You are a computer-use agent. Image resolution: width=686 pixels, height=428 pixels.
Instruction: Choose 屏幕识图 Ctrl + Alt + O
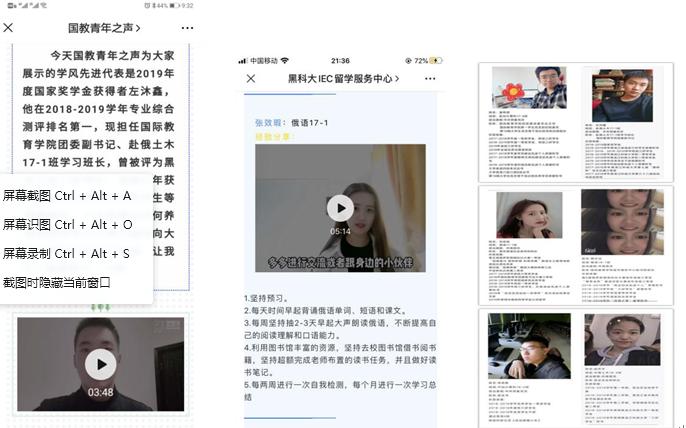point(67,224)
